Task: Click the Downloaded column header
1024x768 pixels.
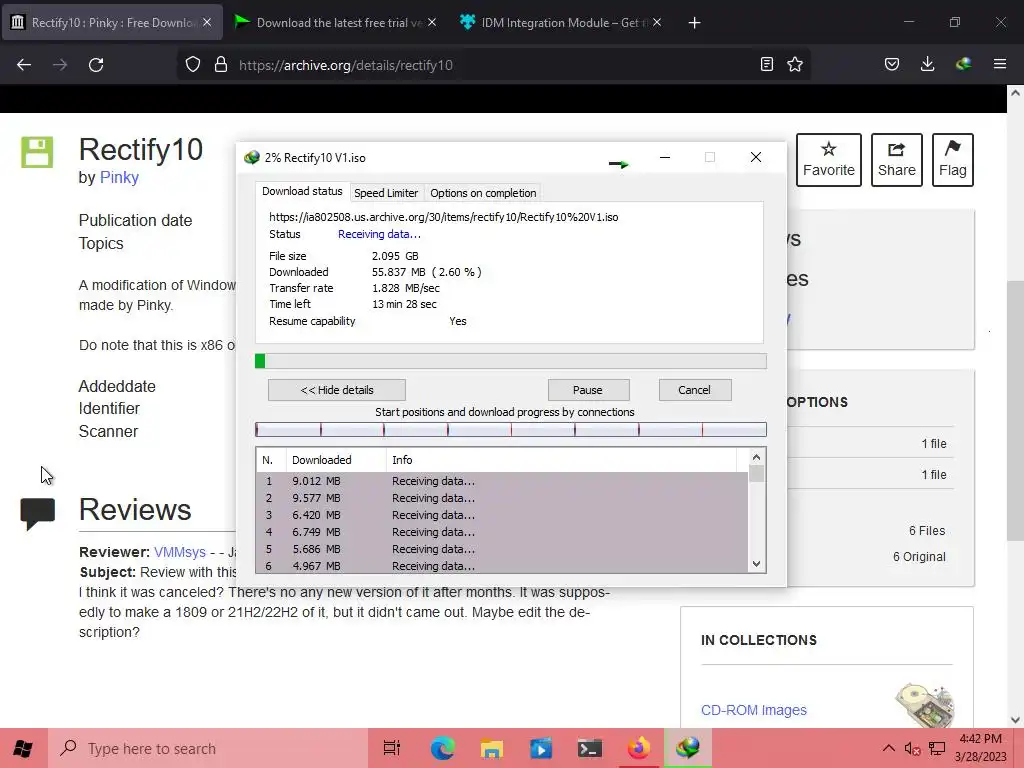Action: (336, 460)
